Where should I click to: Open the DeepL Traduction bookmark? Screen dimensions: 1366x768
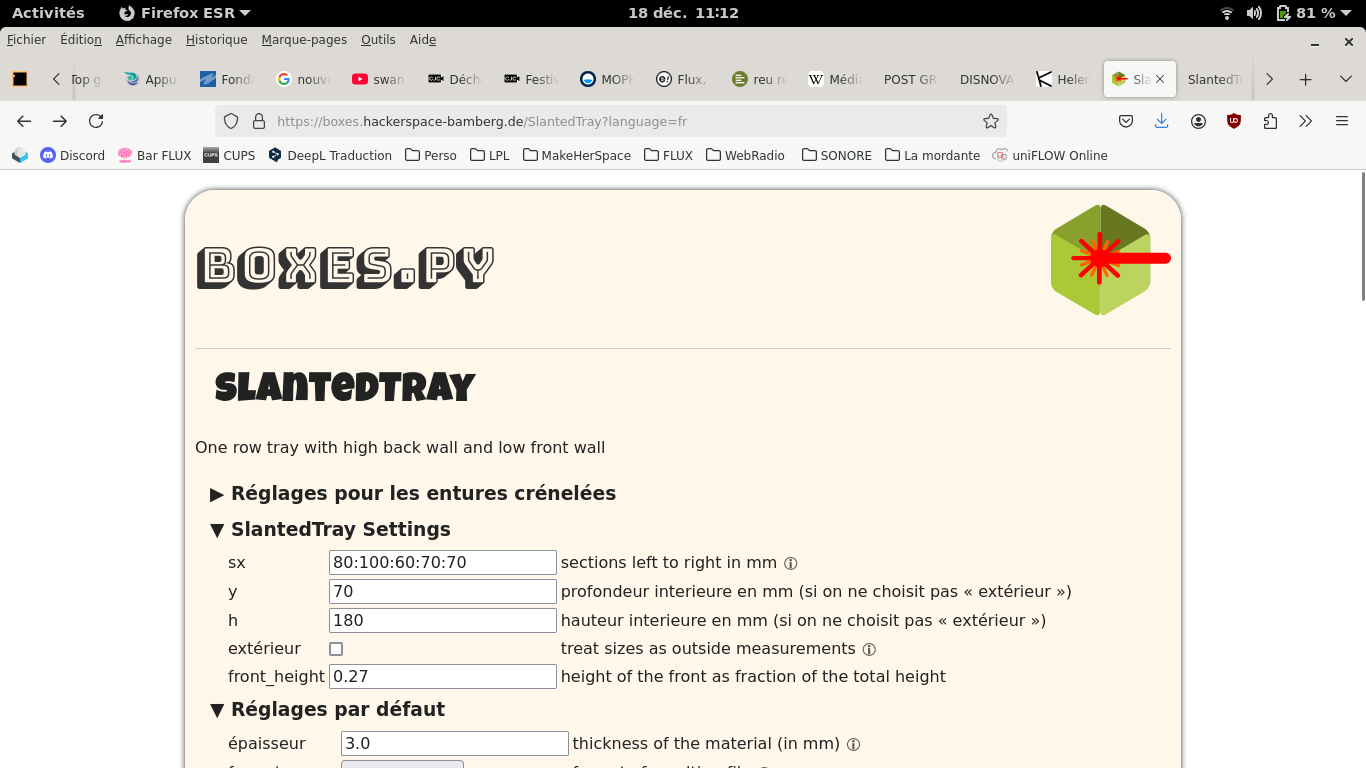330,155
